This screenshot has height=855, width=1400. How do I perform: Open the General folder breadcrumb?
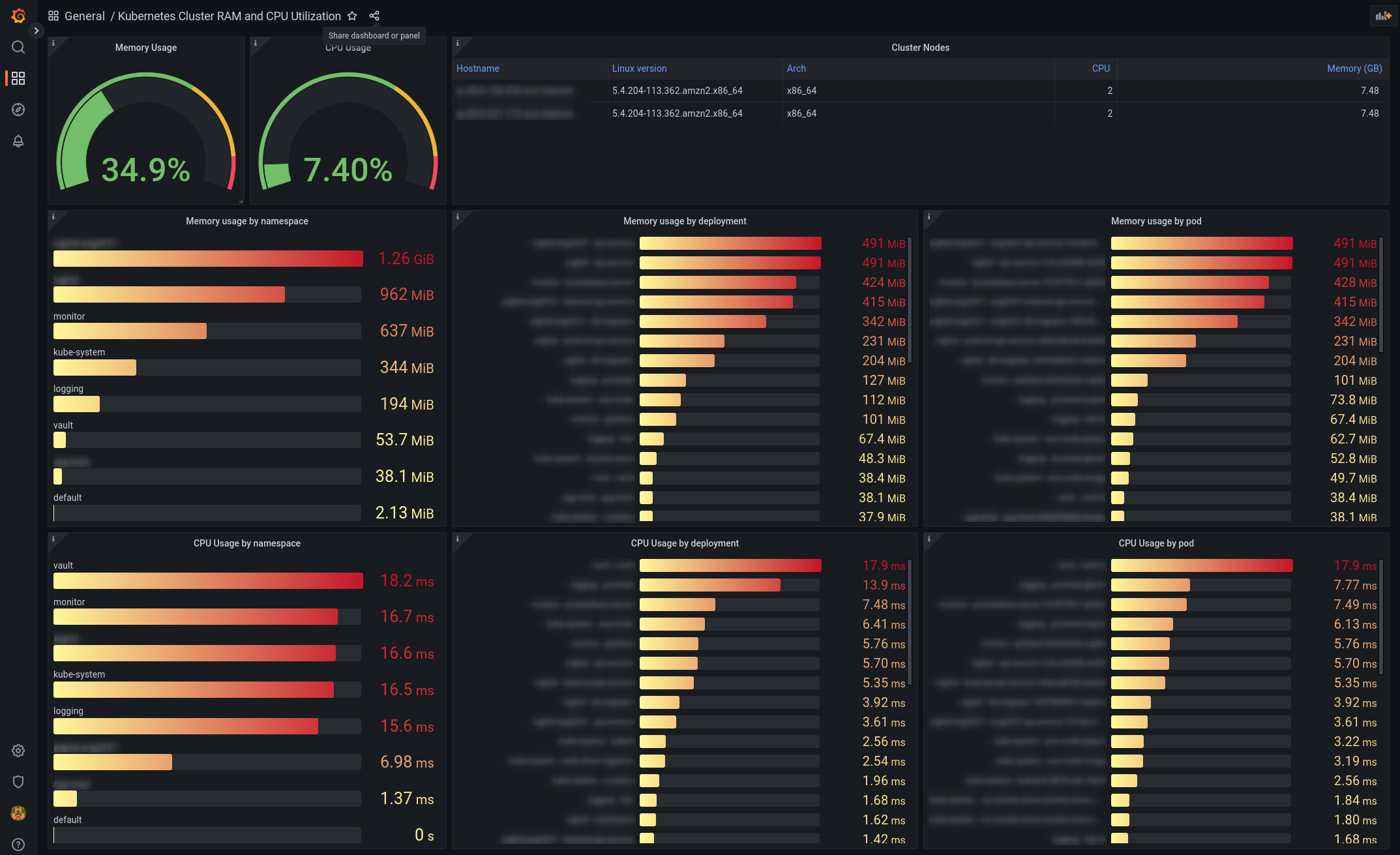(x=84, y=16)
